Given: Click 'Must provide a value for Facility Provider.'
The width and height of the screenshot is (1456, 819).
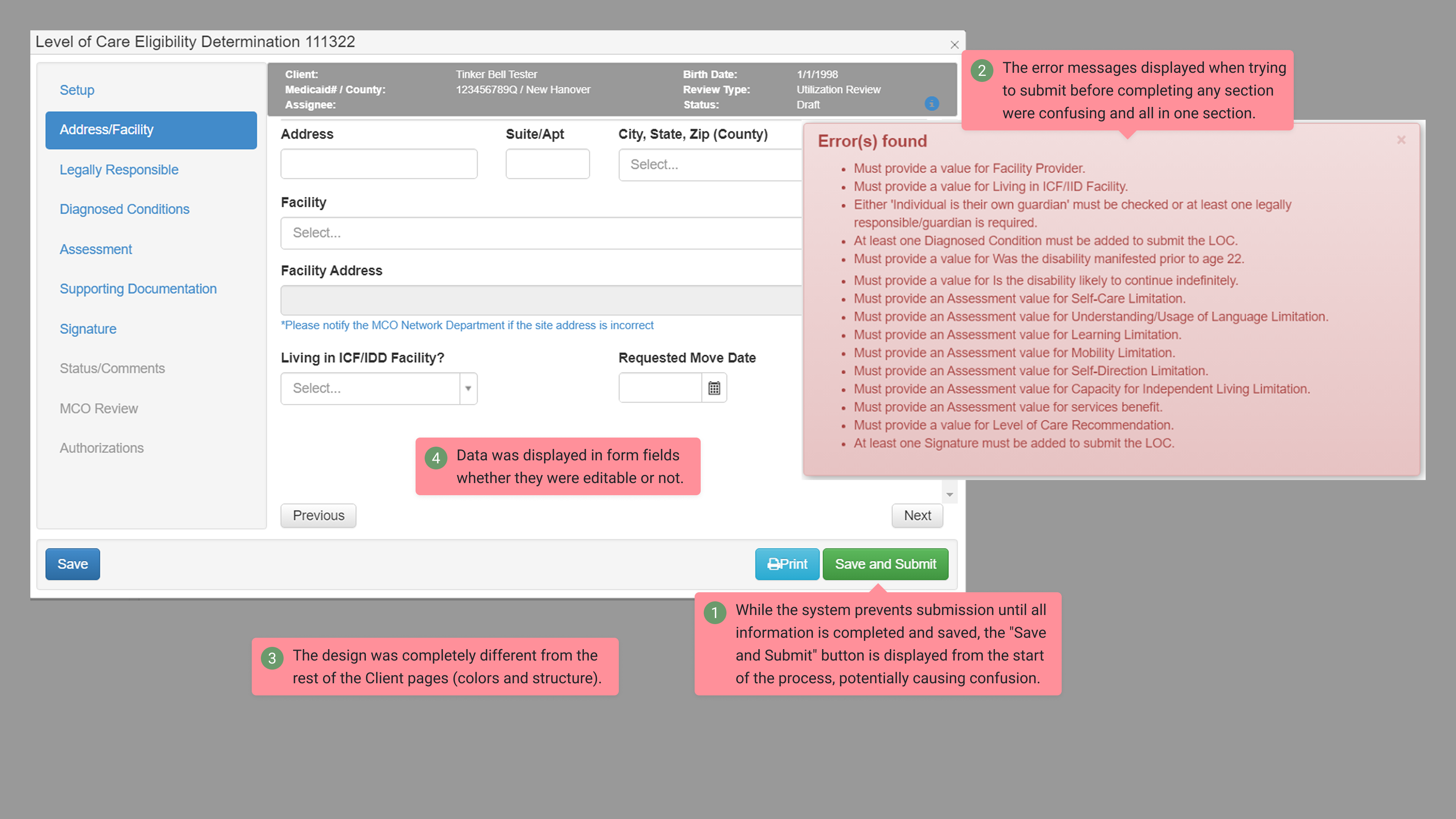Looking at the screenshot, I should (x=969, y=168).
